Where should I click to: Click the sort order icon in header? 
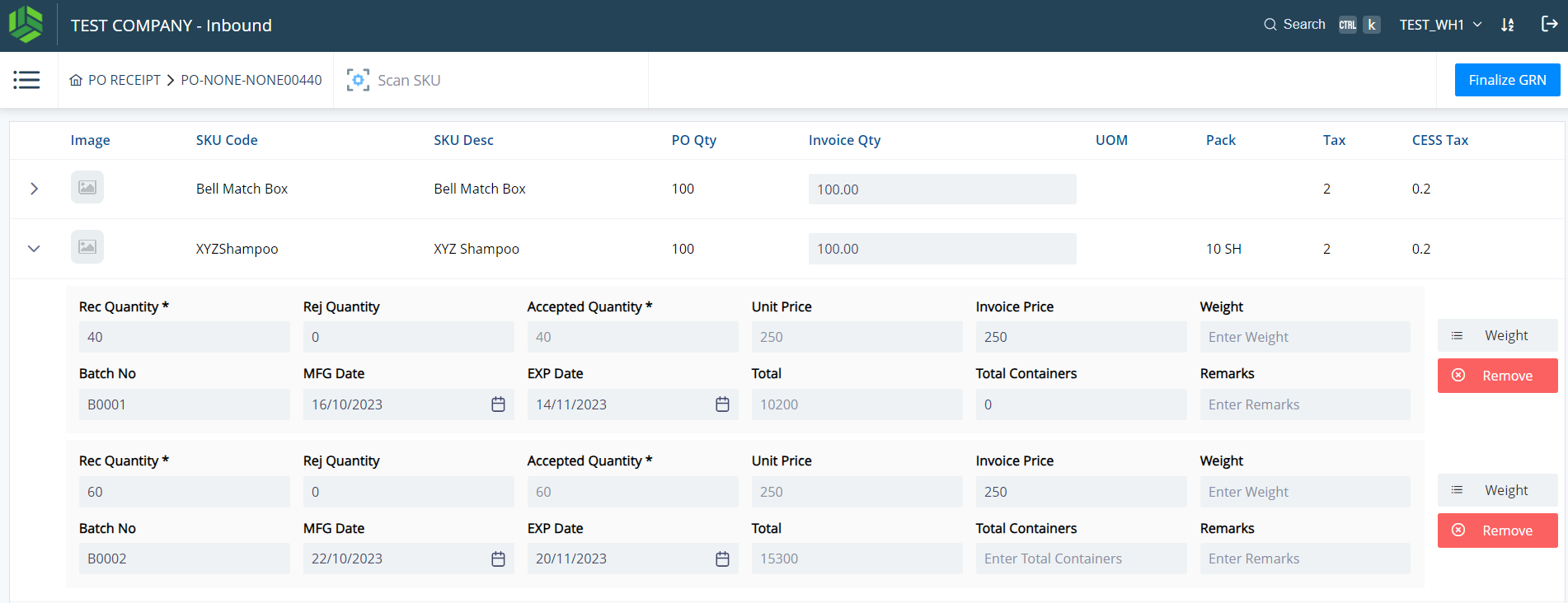pyautogui.click(x=1508, y=25)
